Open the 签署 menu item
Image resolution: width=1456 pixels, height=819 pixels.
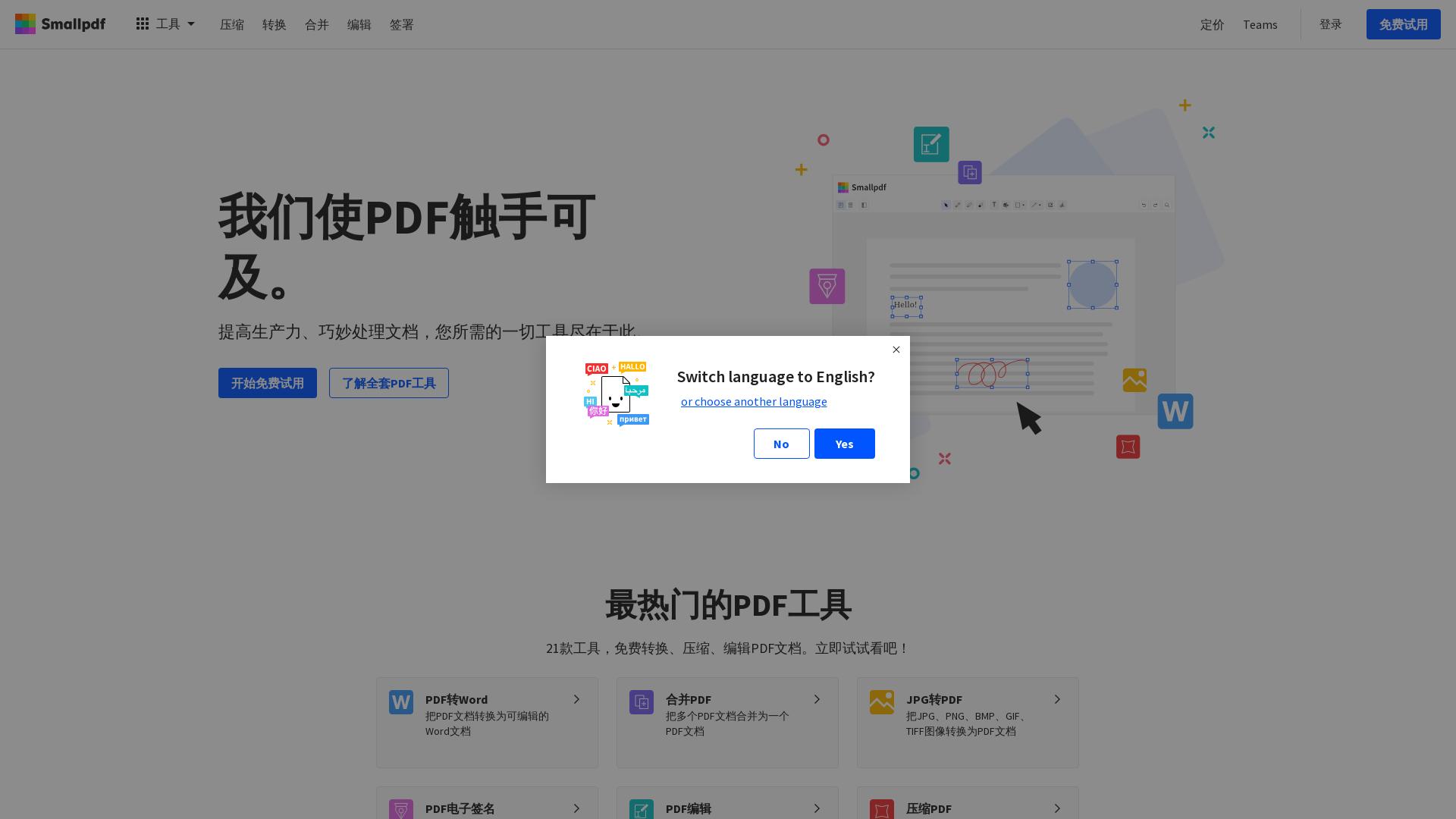pos(402,25)
